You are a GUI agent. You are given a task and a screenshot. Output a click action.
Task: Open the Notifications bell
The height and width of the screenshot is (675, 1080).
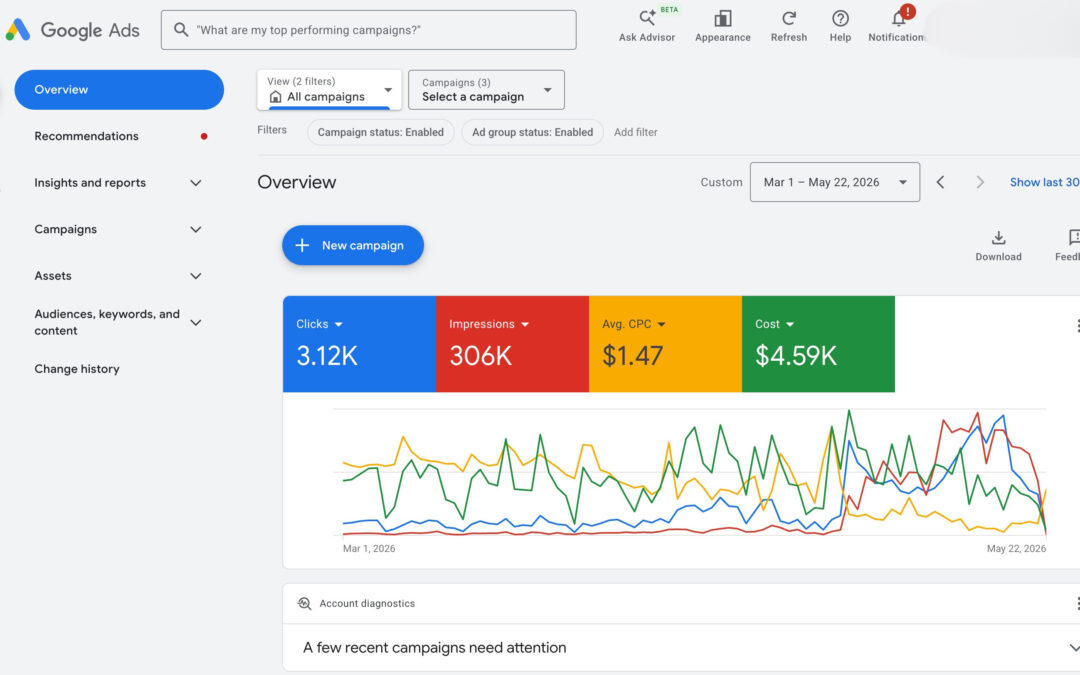898,19
